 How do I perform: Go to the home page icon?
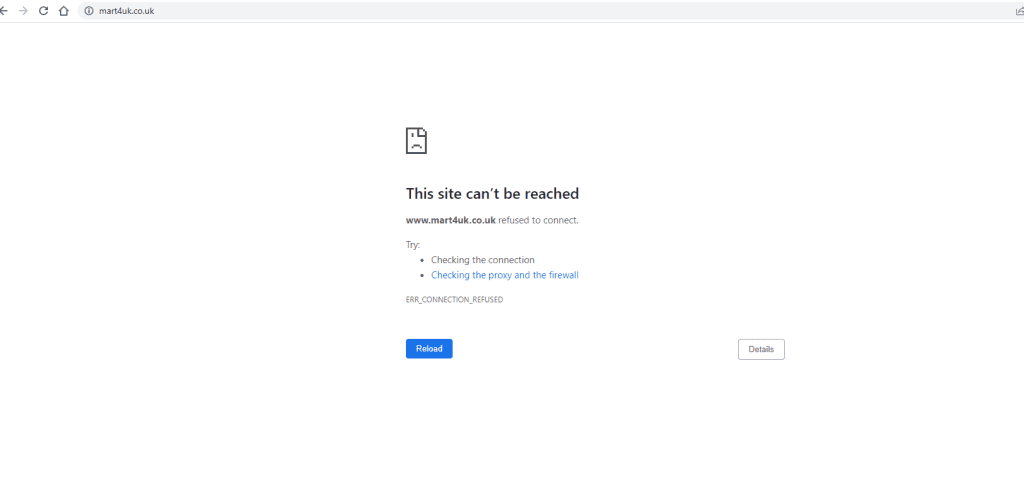coord(63,11)
